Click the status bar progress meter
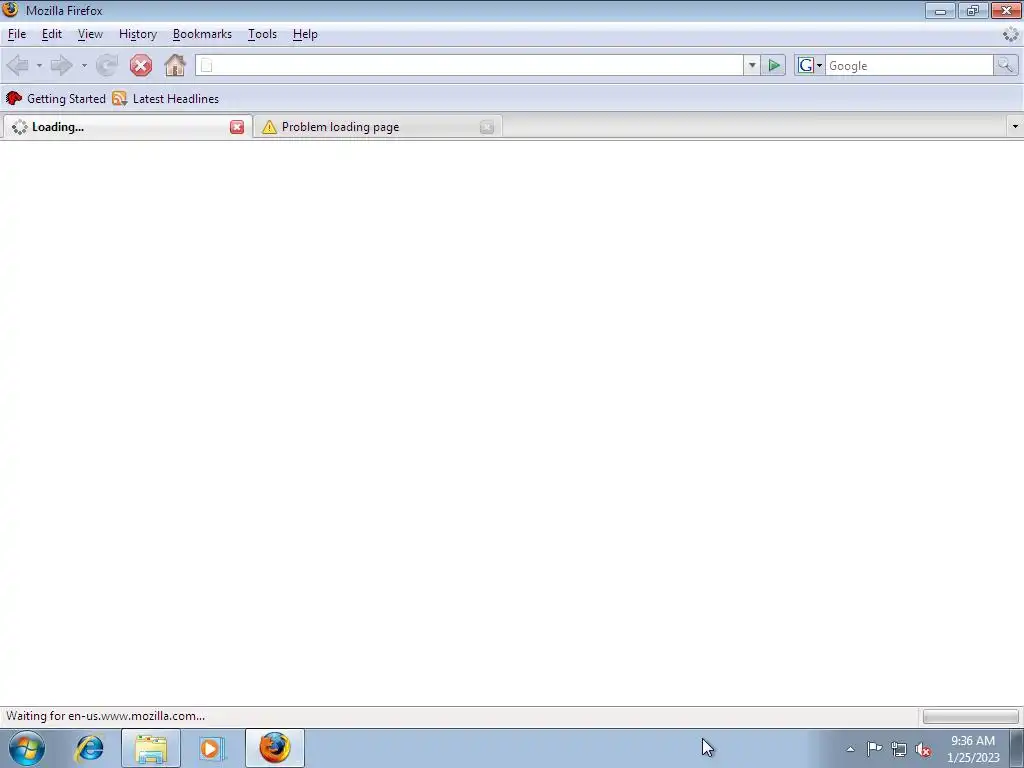Image resolution: width=1024 pixels, height=768 pixels. (x=970, y=716)
